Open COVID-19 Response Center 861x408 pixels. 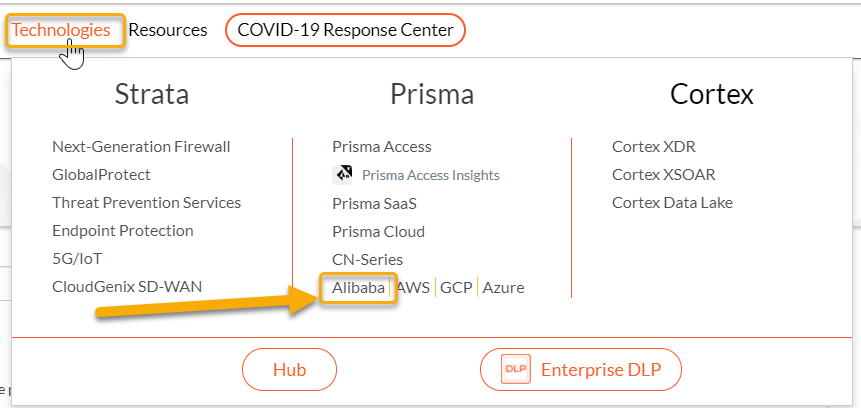coord(345,30)
